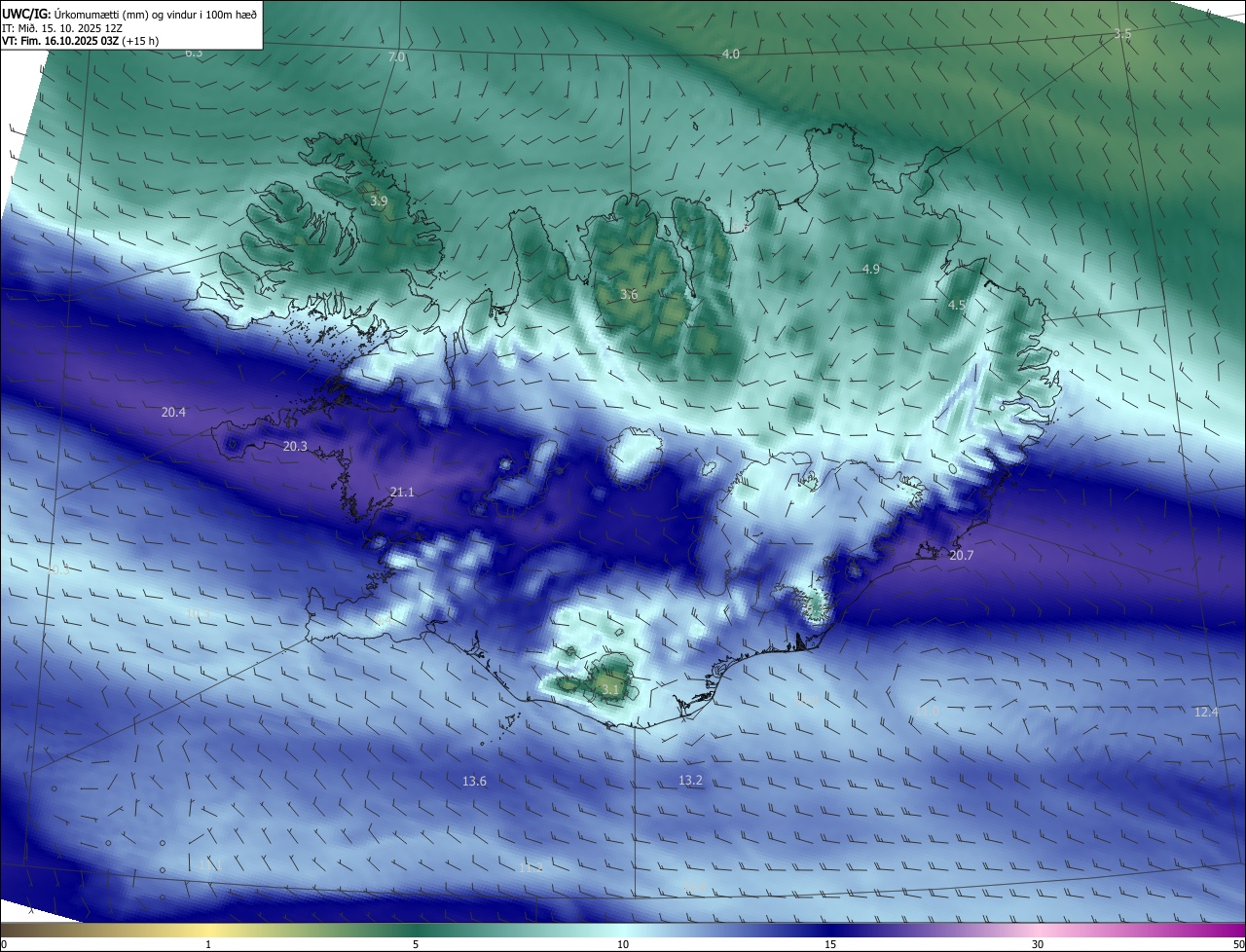Screen dimensions: 1246x952
Task: Click the 20.4 value label
Action: 173,413
